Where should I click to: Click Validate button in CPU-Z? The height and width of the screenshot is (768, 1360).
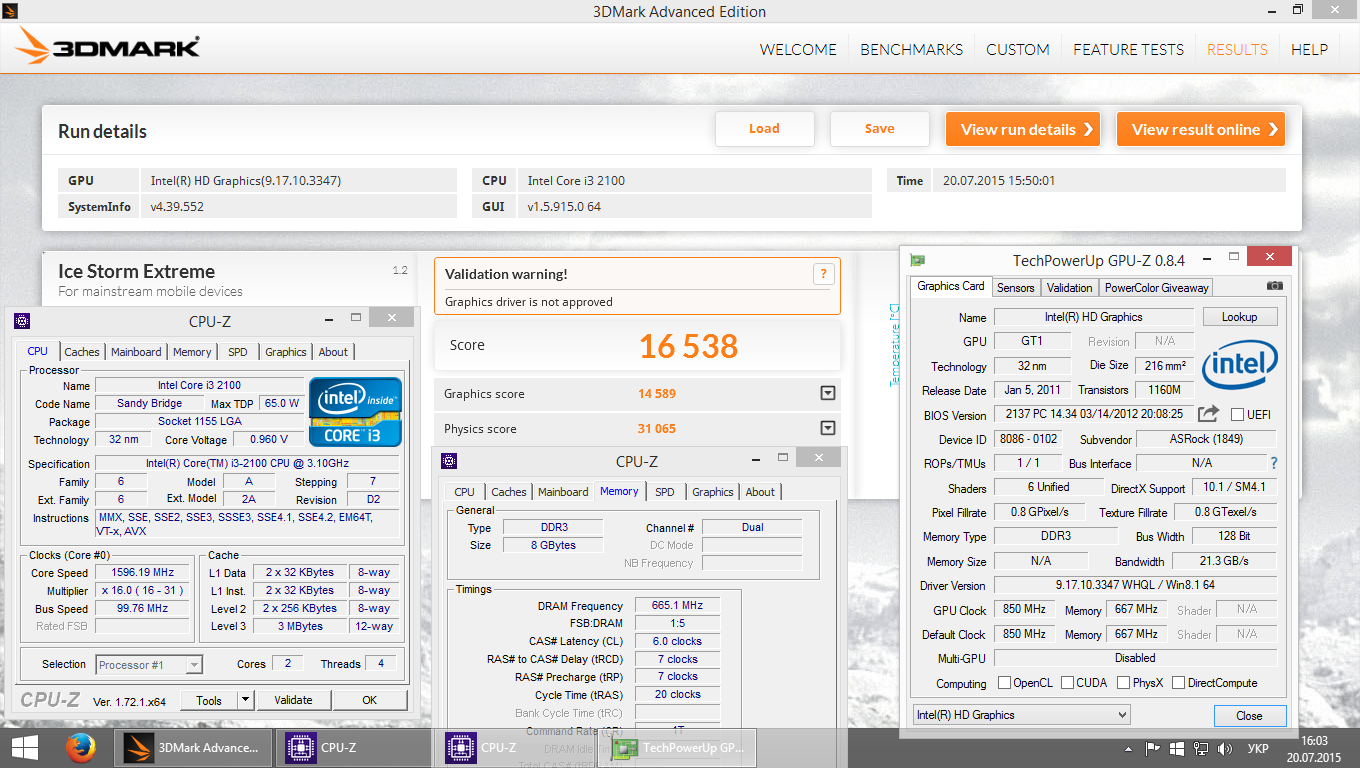(x=293, y=700)
